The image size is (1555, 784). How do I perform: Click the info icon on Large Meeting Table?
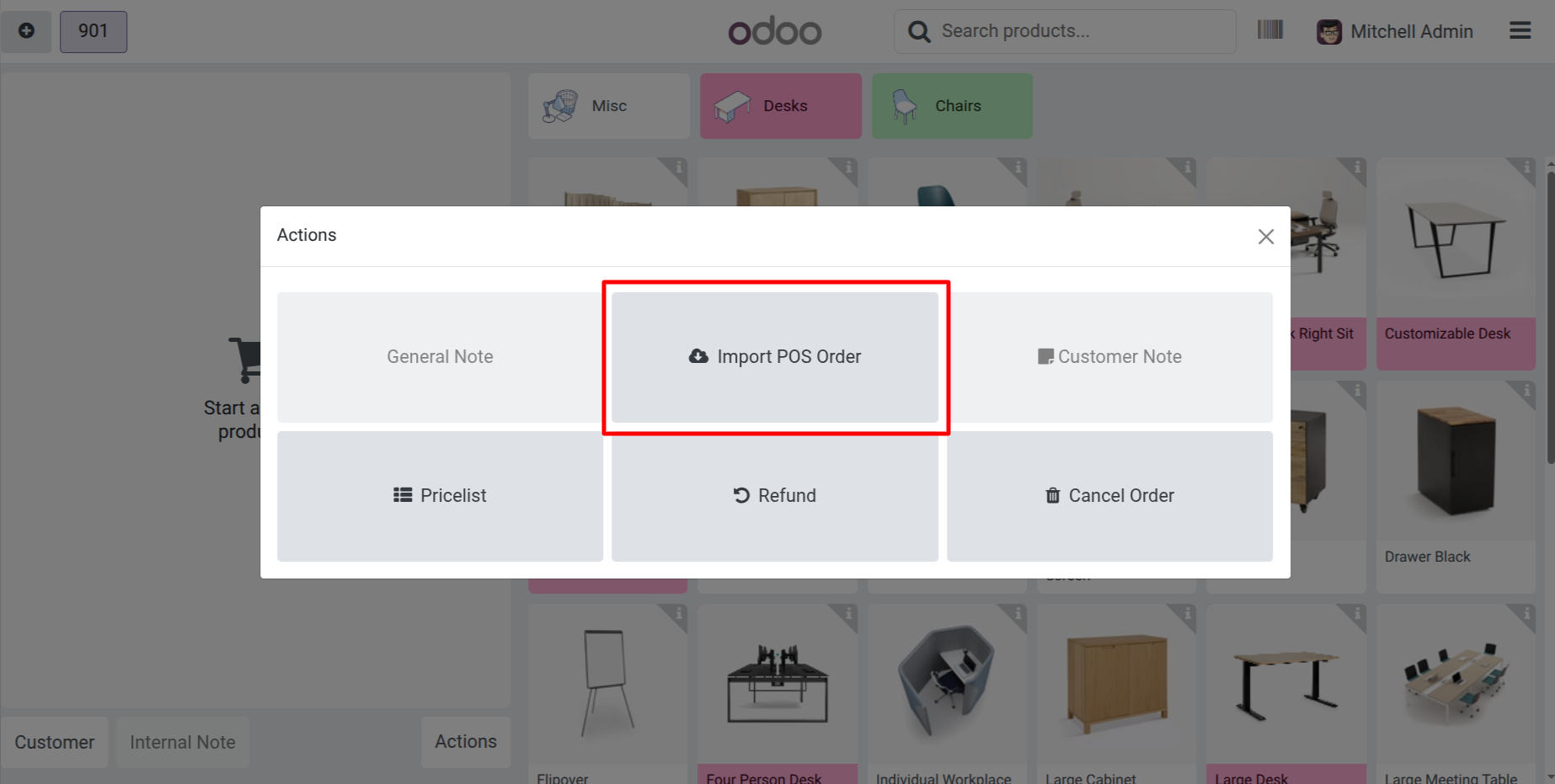pos(1526,613)
